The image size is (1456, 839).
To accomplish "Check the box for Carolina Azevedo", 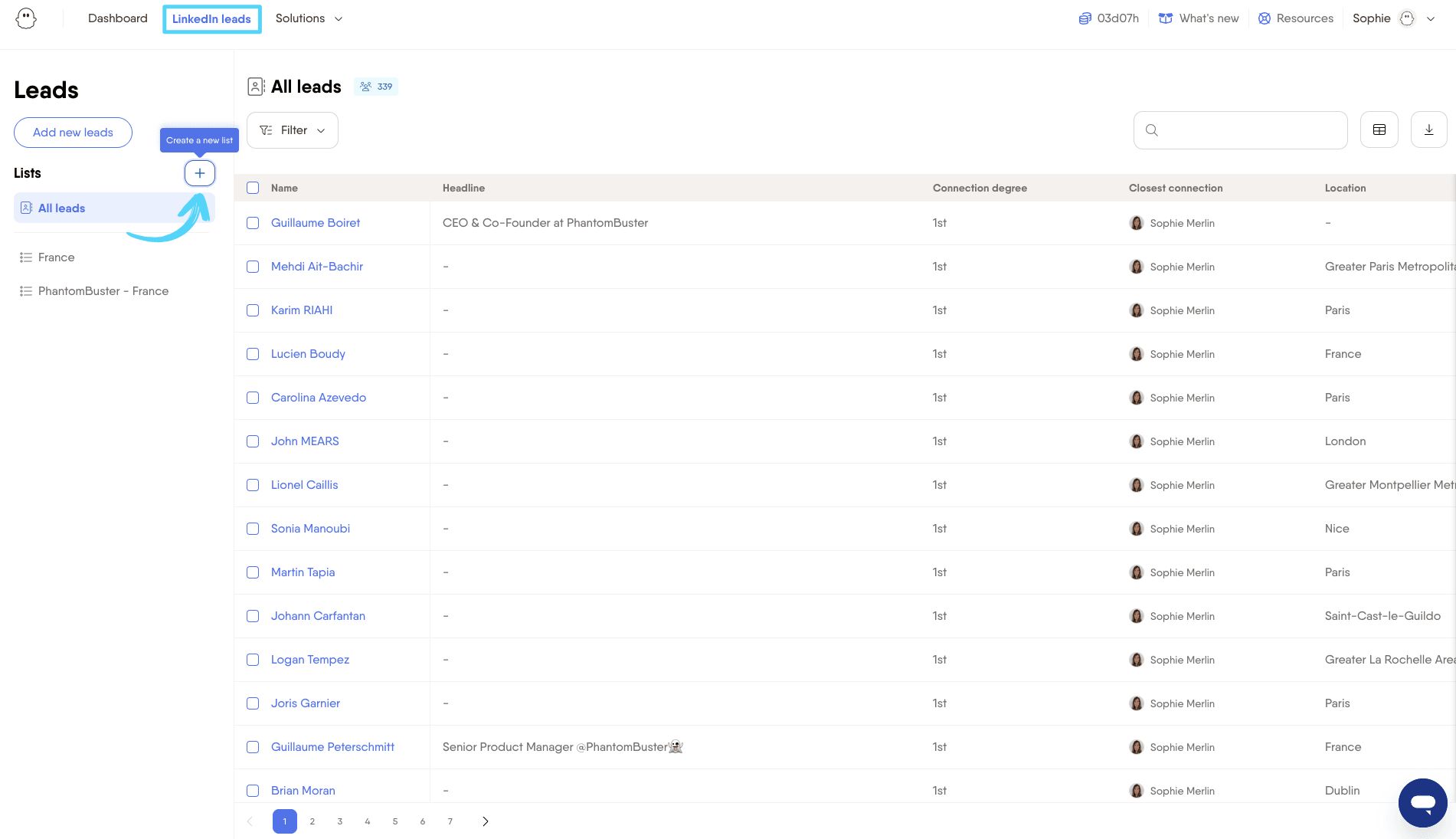I will 253,398.
